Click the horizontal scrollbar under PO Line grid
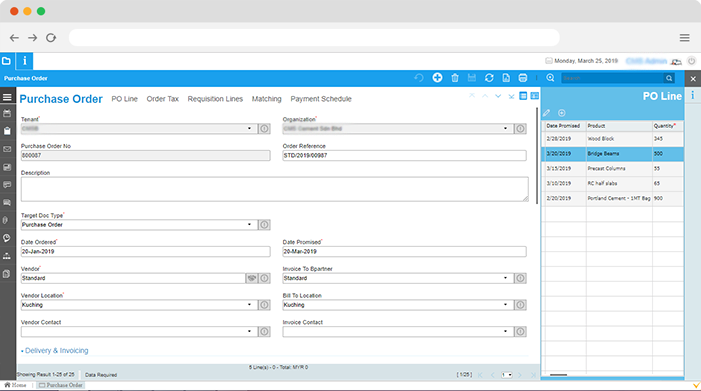 [558, 375]
